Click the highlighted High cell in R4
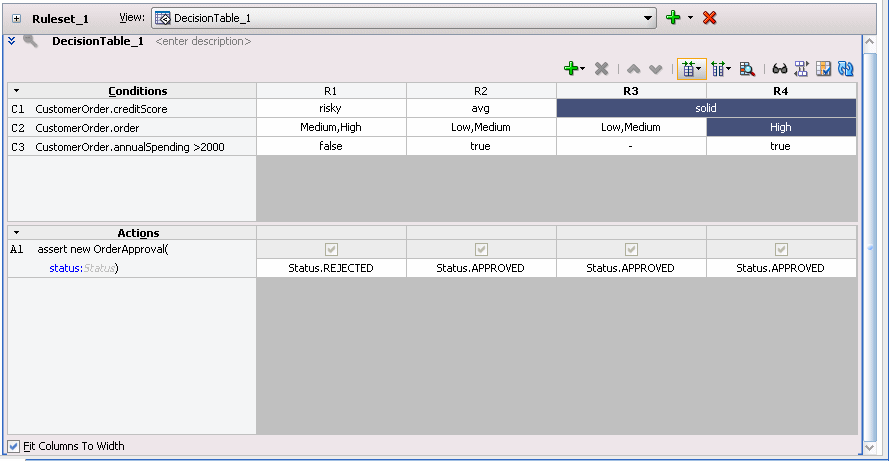The width and height of the screenshot is (889, 461). point(781,127)
